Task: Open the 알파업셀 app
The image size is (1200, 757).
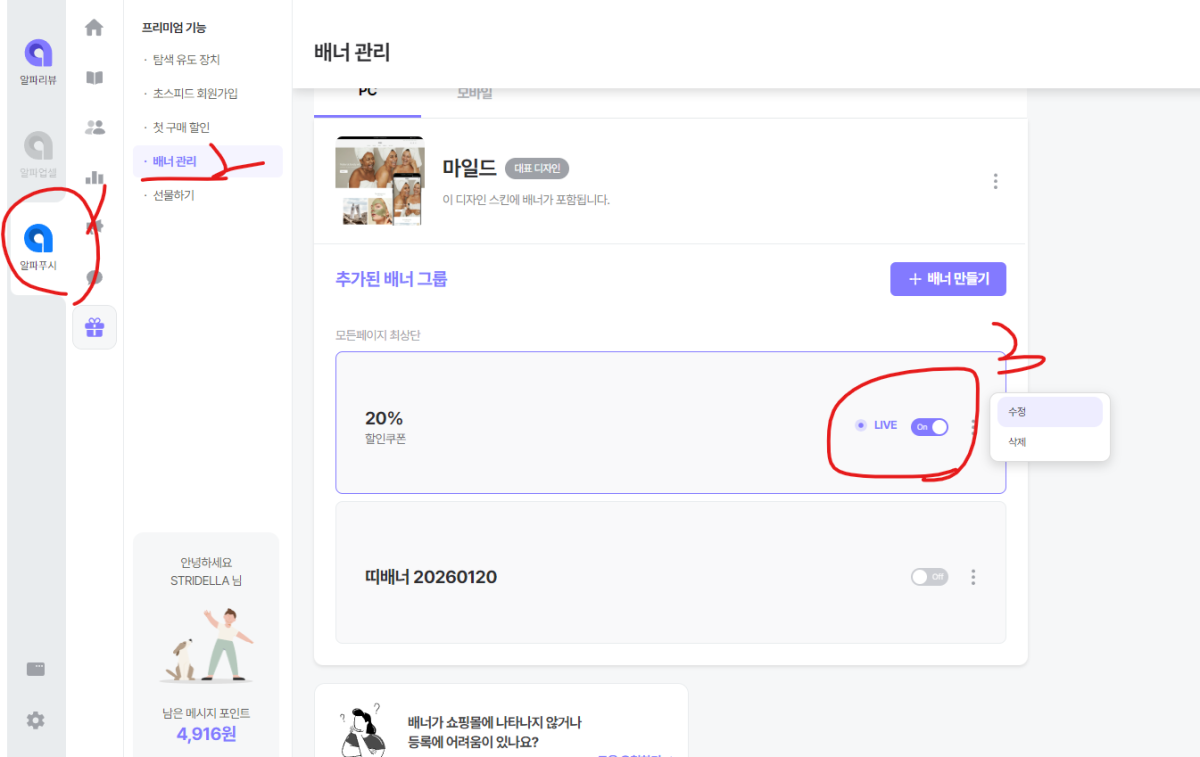Action: click(x=38, y=155)
